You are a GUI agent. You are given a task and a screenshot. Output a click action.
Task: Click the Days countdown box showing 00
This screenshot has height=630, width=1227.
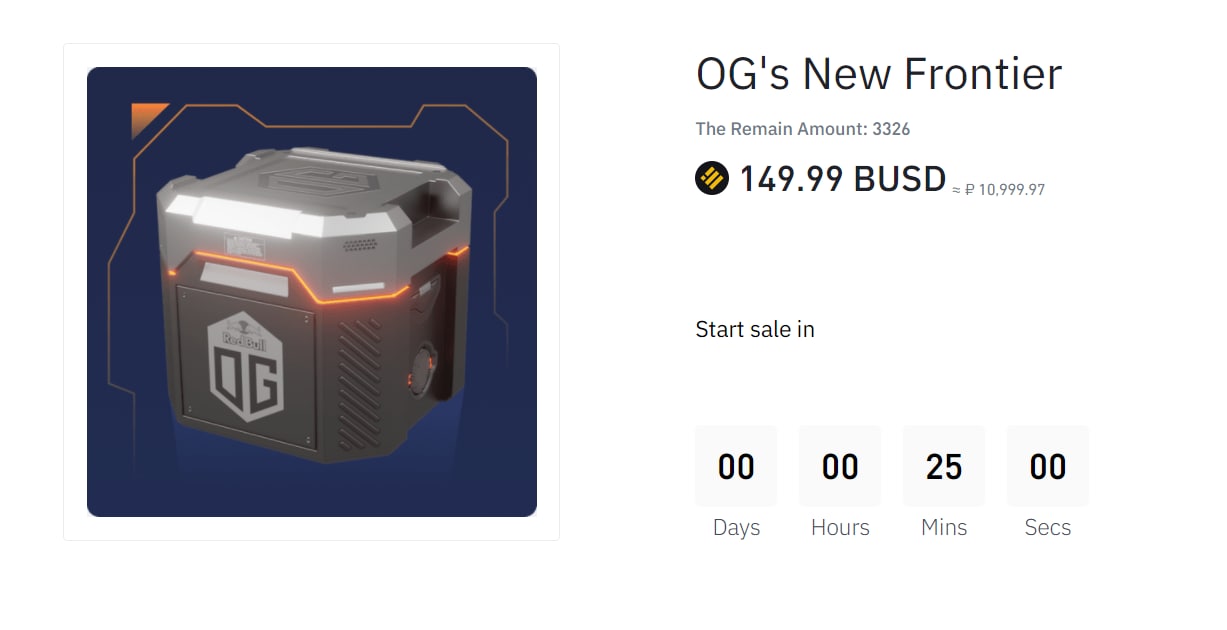point(736,466)
